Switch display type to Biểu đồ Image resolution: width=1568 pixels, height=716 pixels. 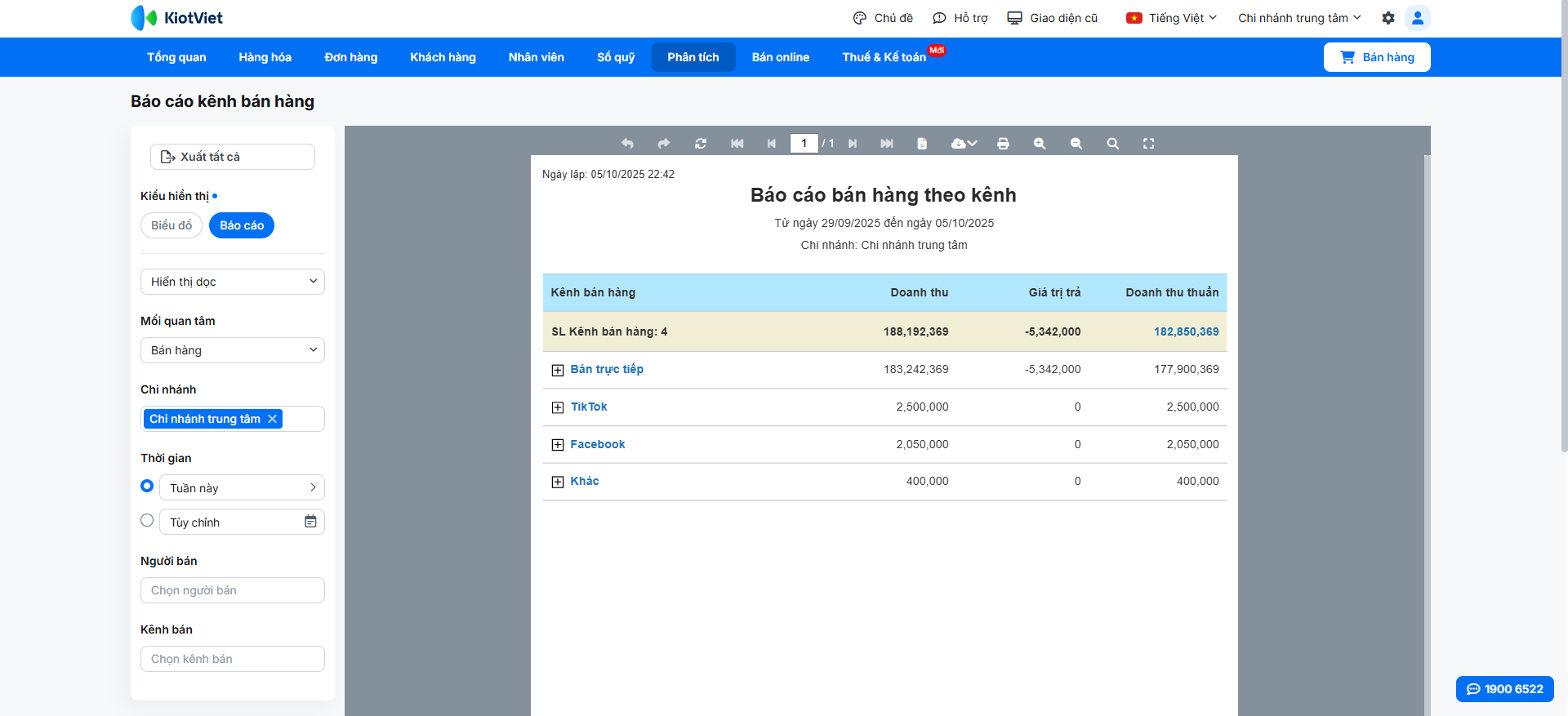(171, 225)
